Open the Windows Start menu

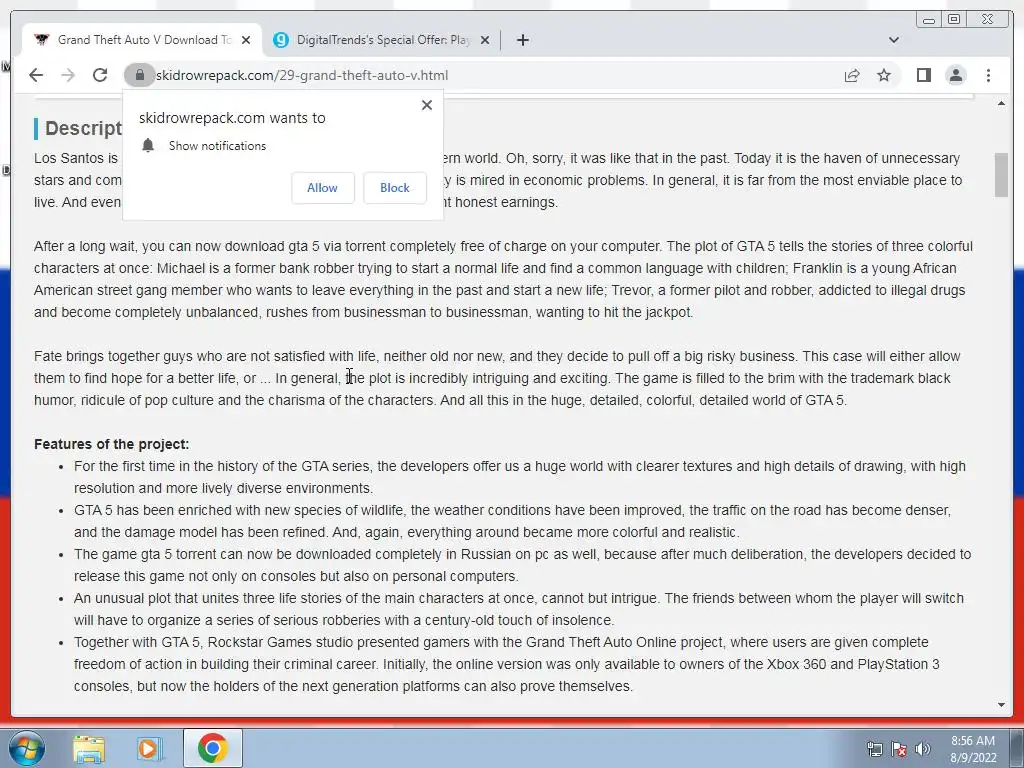(27, 748)
